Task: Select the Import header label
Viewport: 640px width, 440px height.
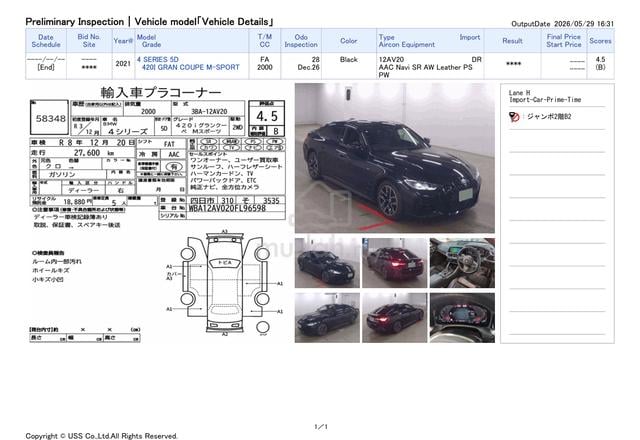Action: point(470,37)
